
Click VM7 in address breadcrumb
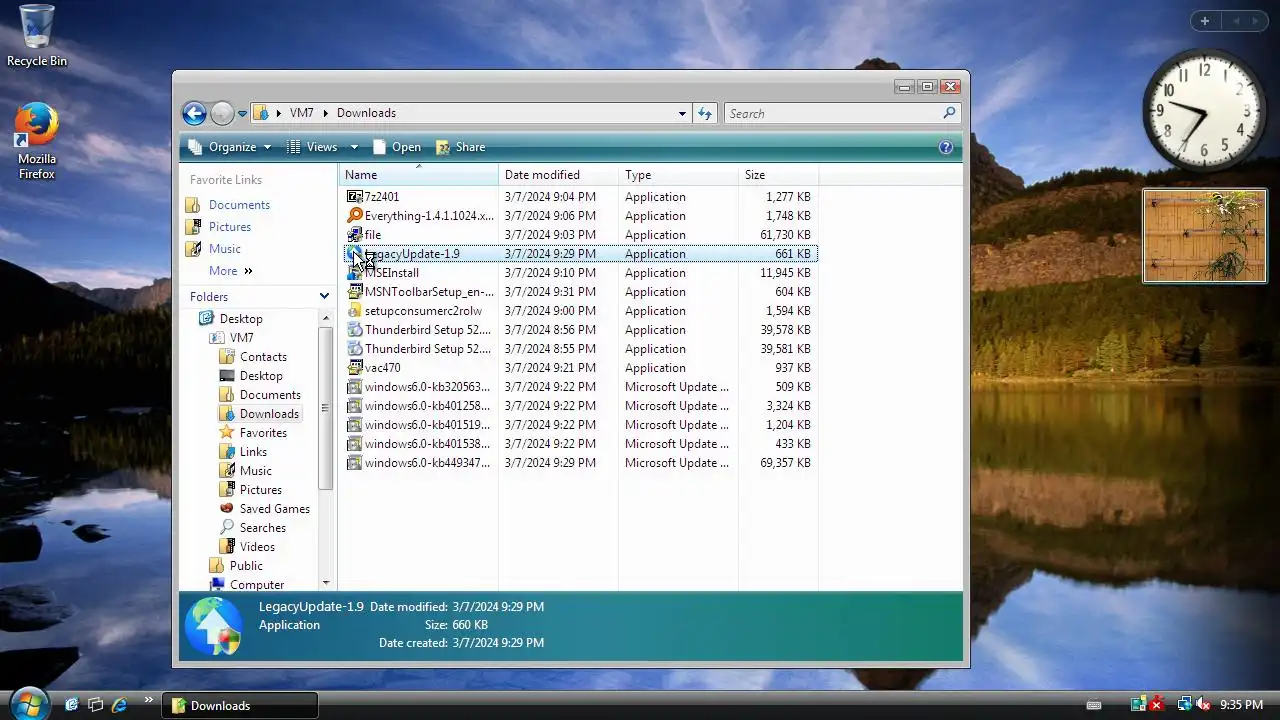pyautogui.click(x=301, y=113)
